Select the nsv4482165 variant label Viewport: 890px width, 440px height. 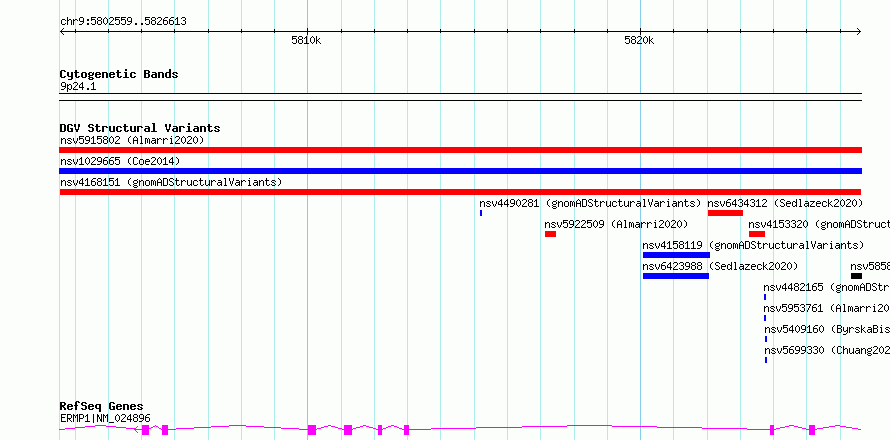click(826, 287)
